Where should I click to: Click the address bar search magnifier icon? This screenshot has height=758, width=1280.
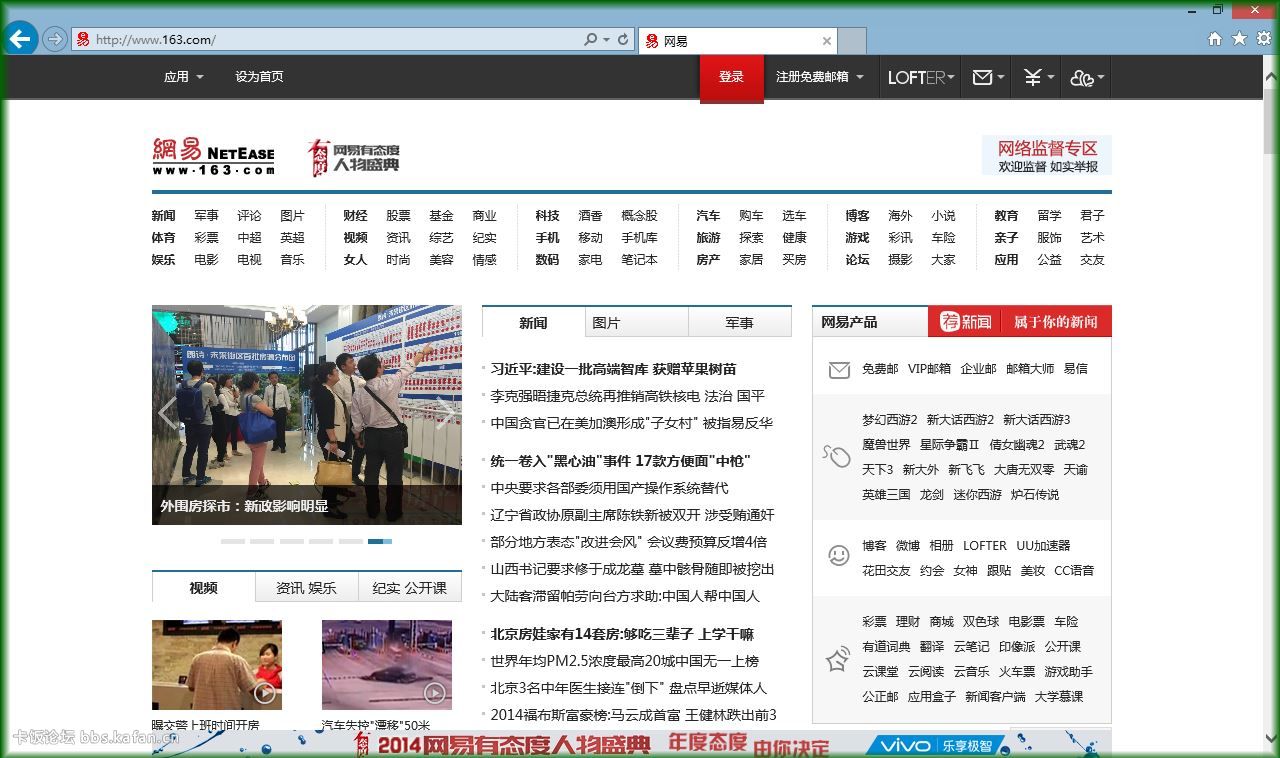591,40
